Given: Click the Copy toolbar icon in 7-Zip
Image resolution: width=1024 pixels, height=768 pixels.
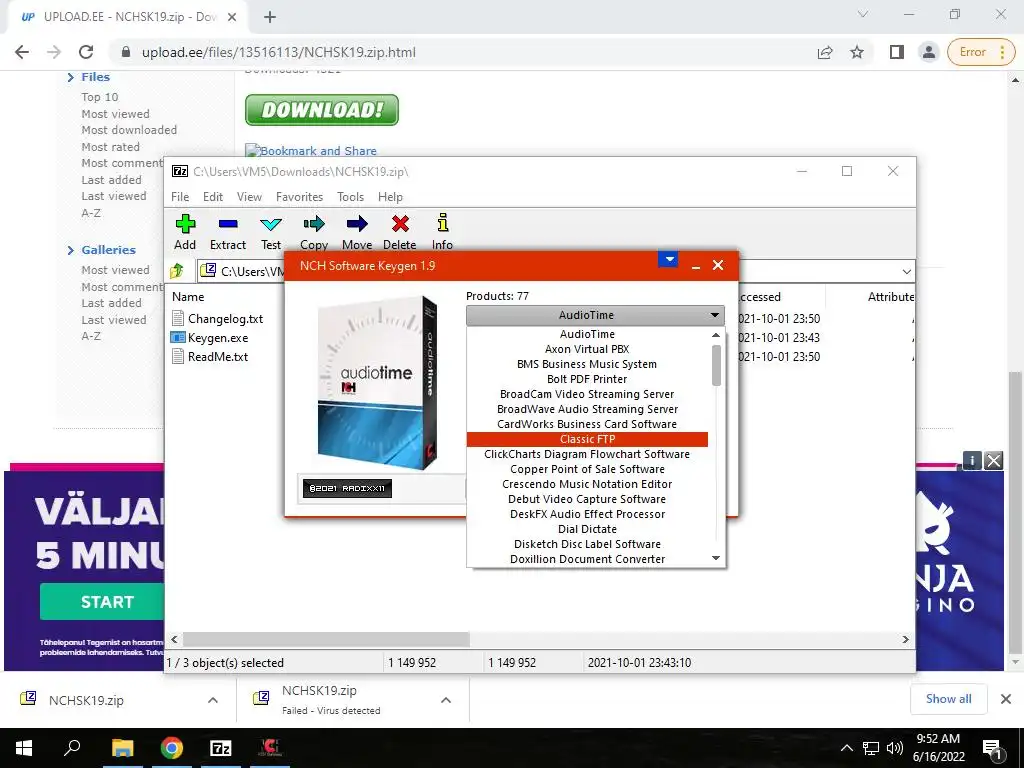Looking at the screenshot, I should point(313,224).
